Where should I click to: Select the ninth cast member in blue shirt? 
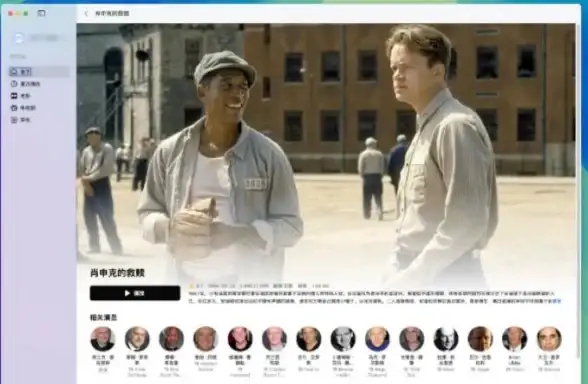pos(377,339)
